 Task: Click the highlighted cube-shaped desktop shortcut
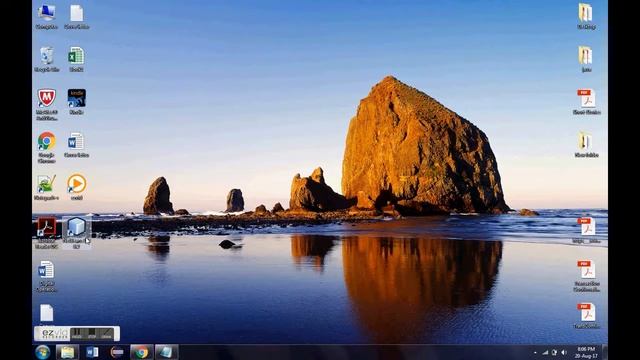coord(76,233)
